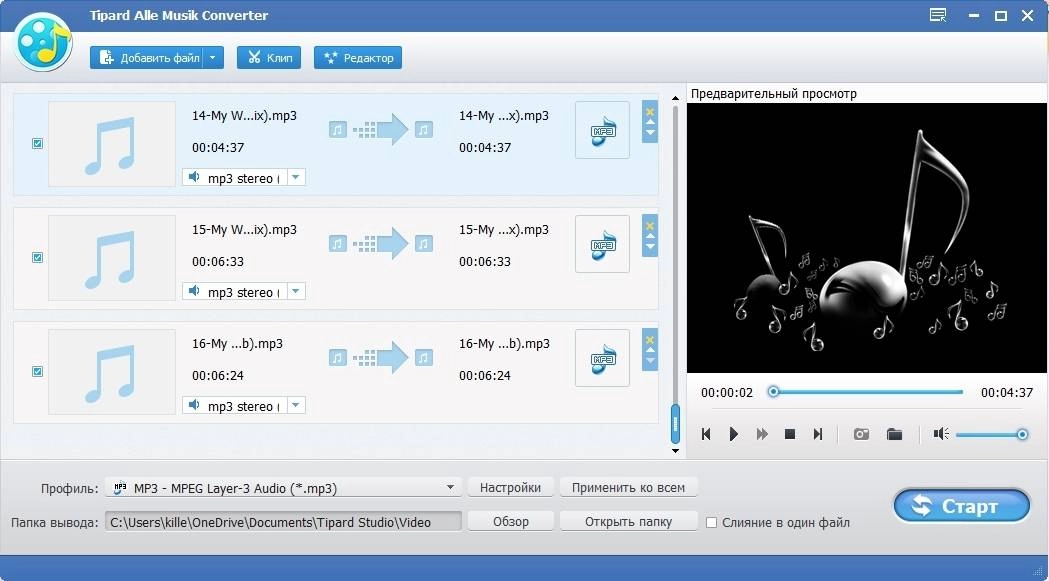1049x581 pixels.
Task: Remove 14-My file with the X icon
Action: pos(650,112)
